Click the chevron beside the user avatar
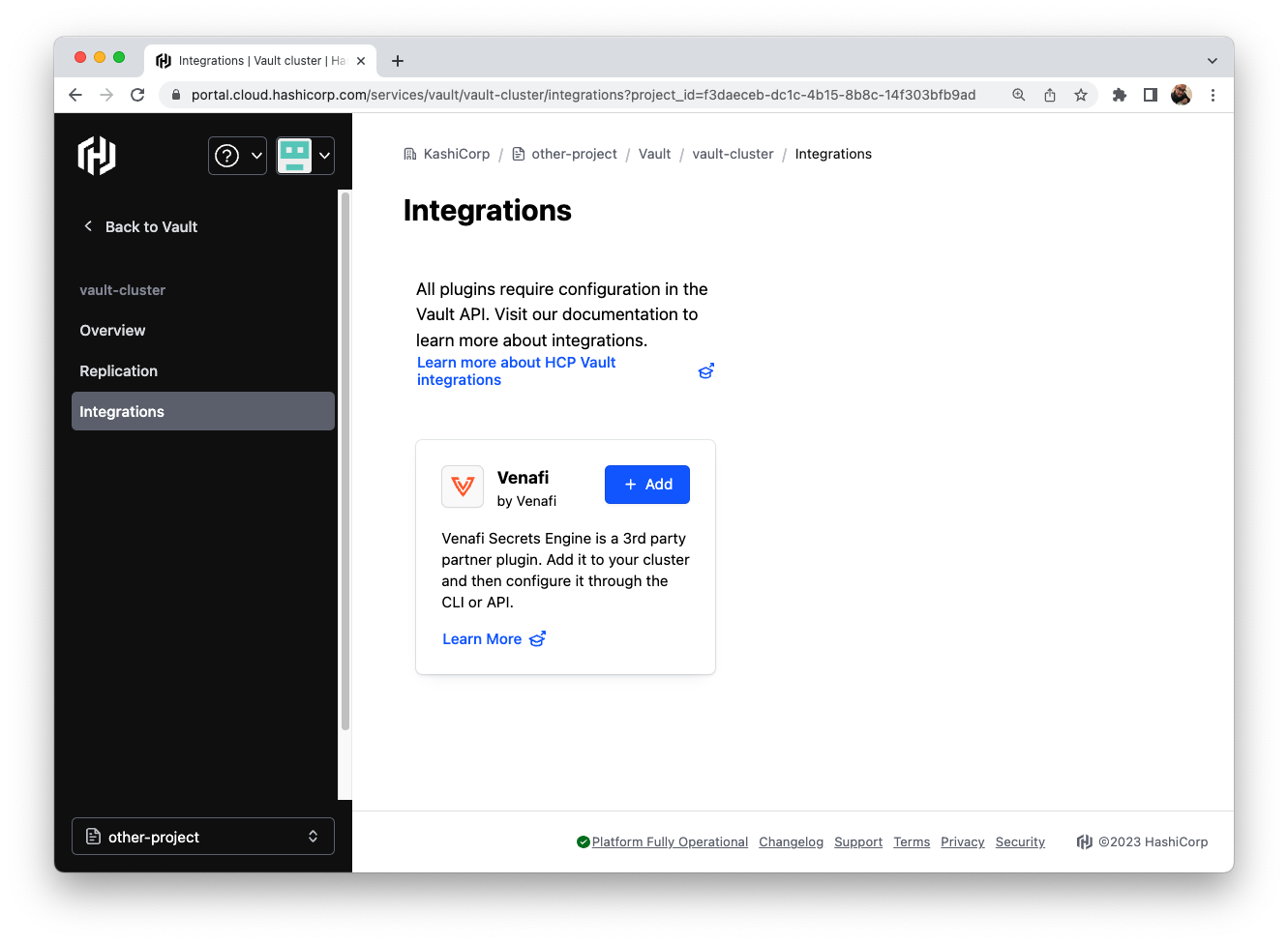1288x944 pixels. point(325,156)
